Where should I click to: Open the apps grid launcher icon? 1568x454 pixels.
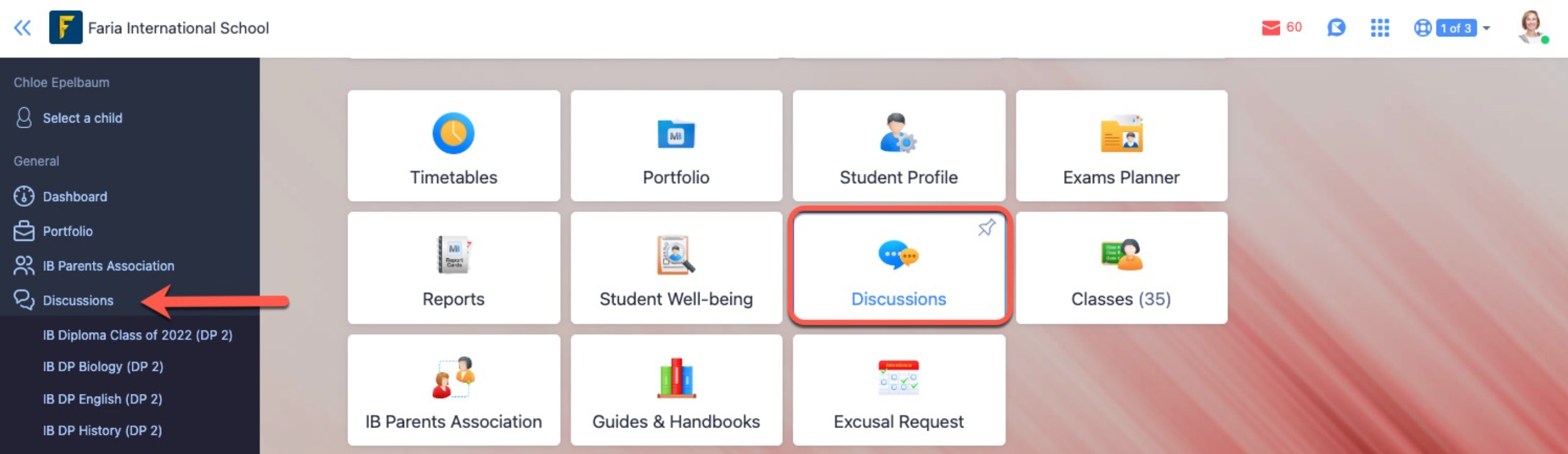(1379, 28)
